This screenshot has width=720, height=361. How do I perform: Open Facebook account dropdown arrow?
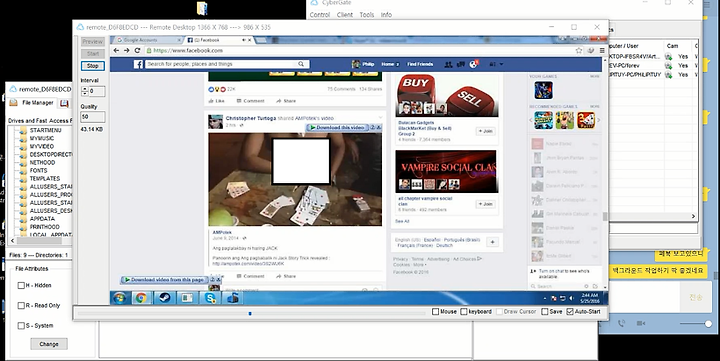502,64
